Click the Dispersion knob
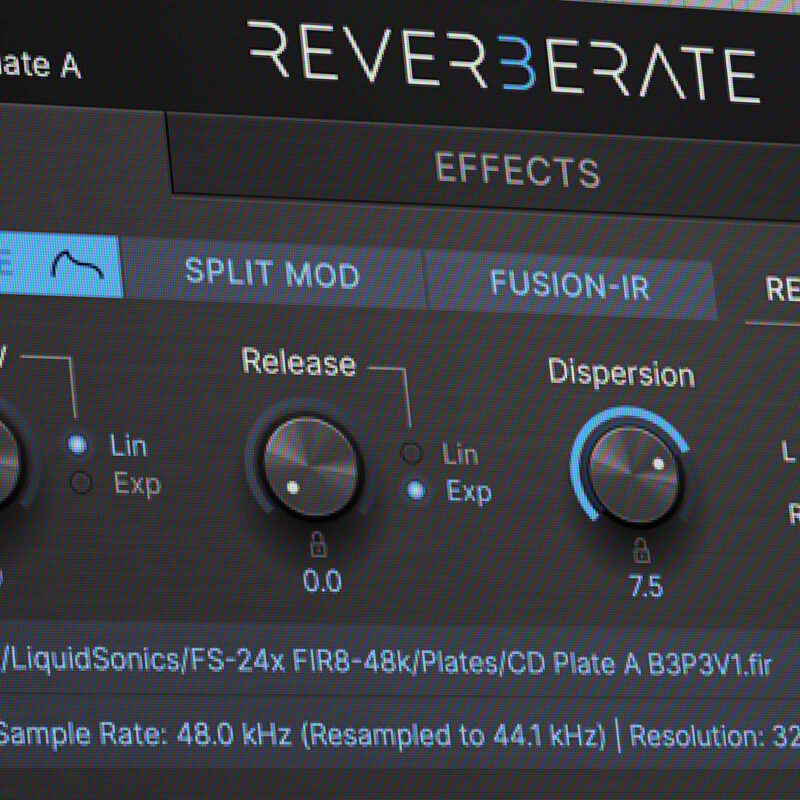Screen dimensions: 800x800 pyautogui.click(x=634, y=474)
